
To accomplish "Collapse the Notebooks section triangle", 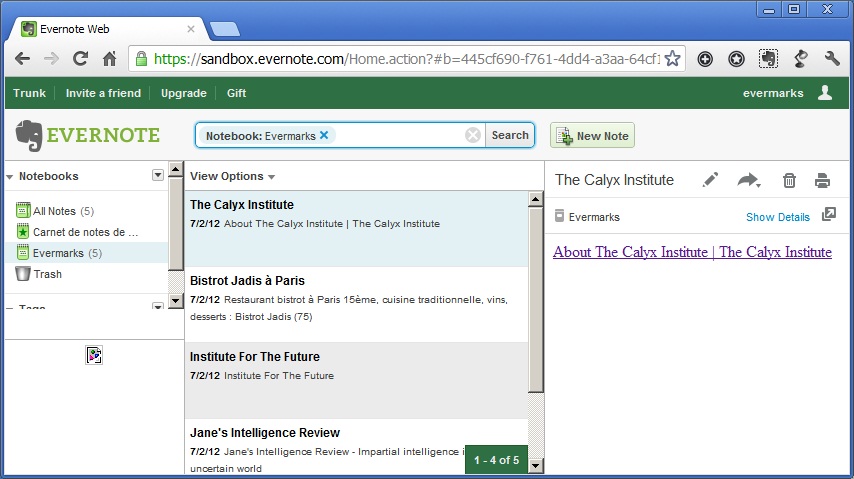I will click(x=9, y=177).
